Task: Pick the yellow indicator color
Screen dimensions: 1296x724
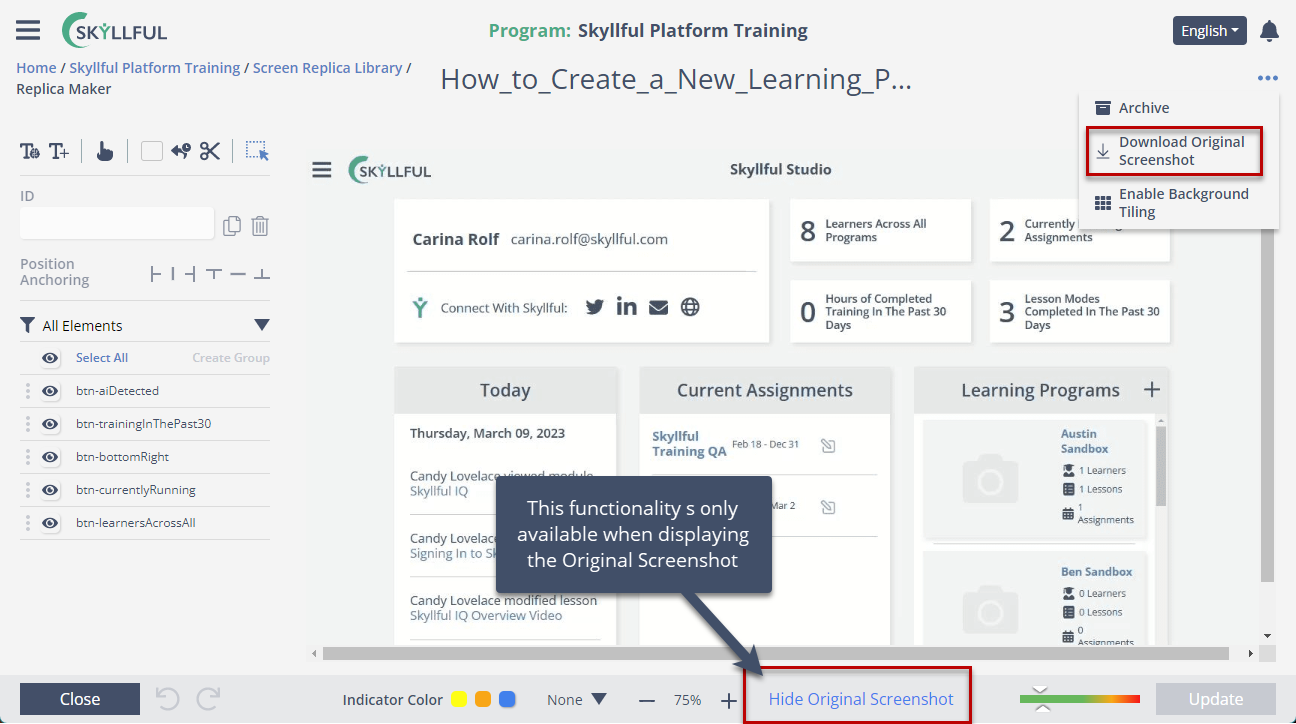Action: [460, 700]
